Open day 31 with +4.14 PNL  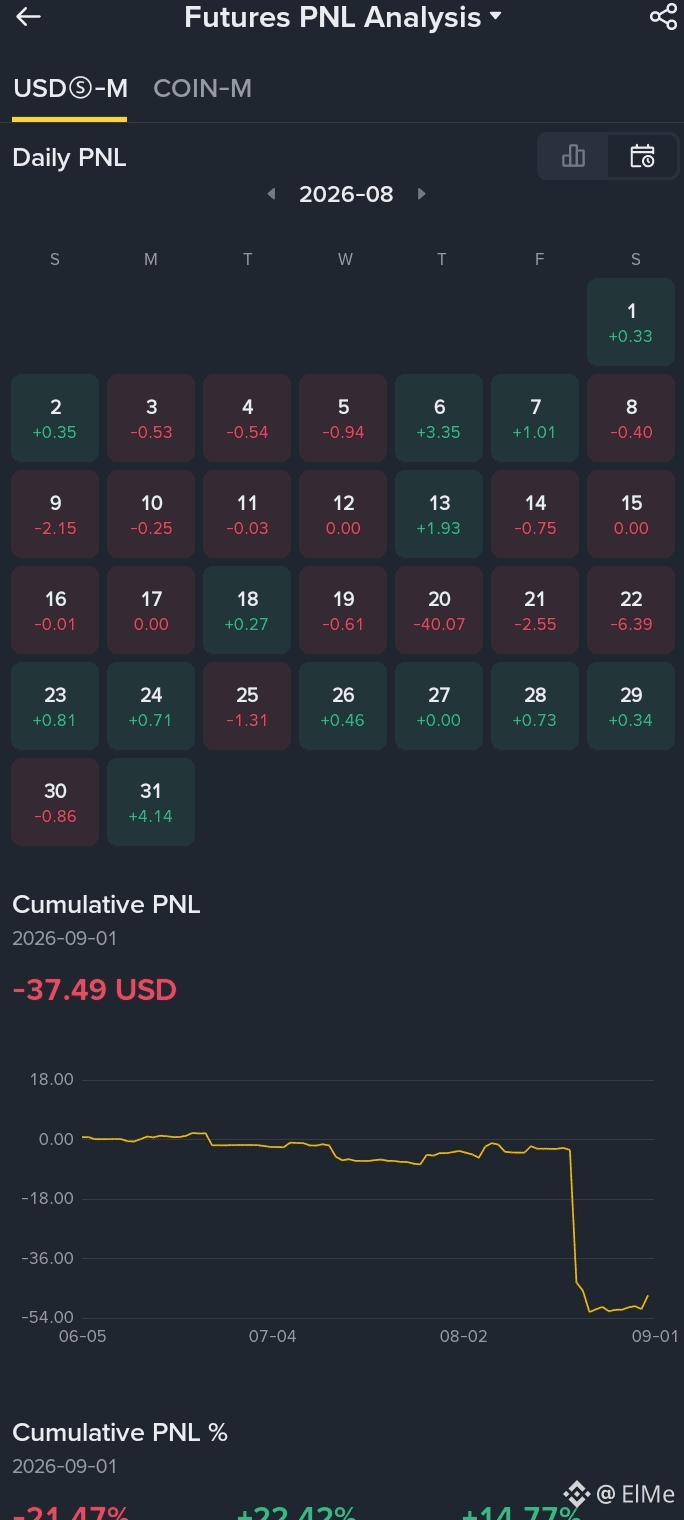(x=151, y=802)
